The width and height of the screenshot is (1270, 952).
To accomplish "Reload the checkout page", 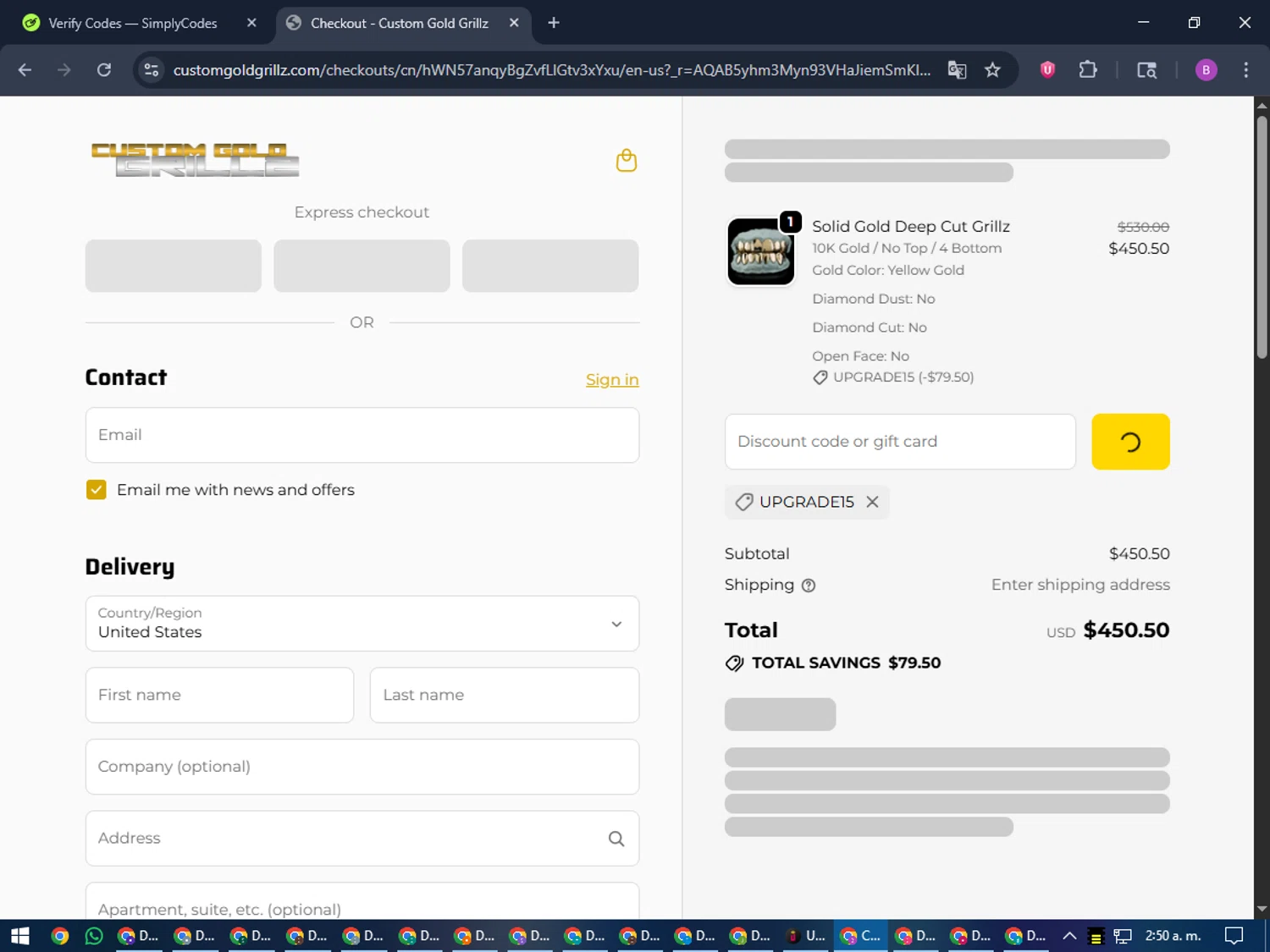I will click(x=104, y=70).
